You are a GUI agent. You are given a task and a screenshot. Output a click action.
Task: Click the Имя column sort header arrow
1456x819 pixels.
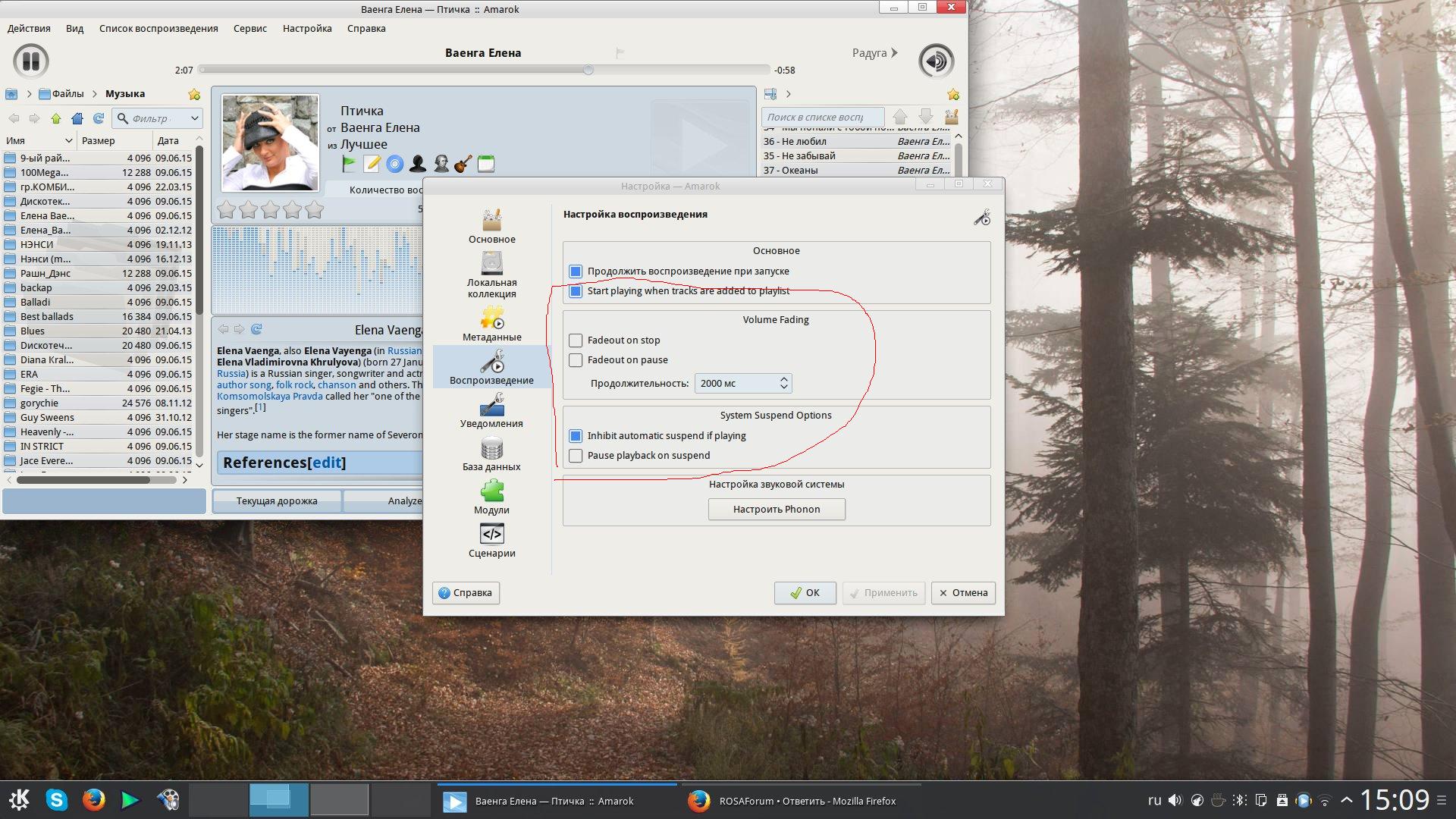click(68, 140)
